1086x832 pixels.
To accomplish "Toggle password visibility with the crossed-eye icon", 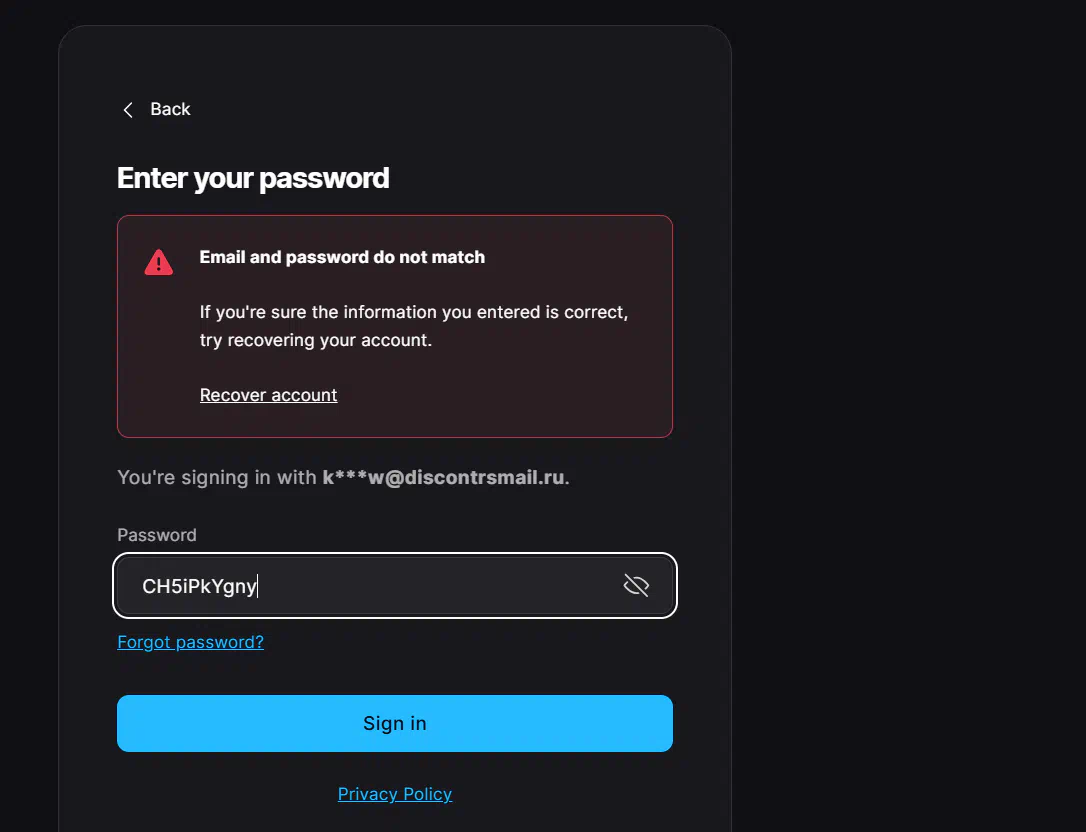I will tap(636, 585).
